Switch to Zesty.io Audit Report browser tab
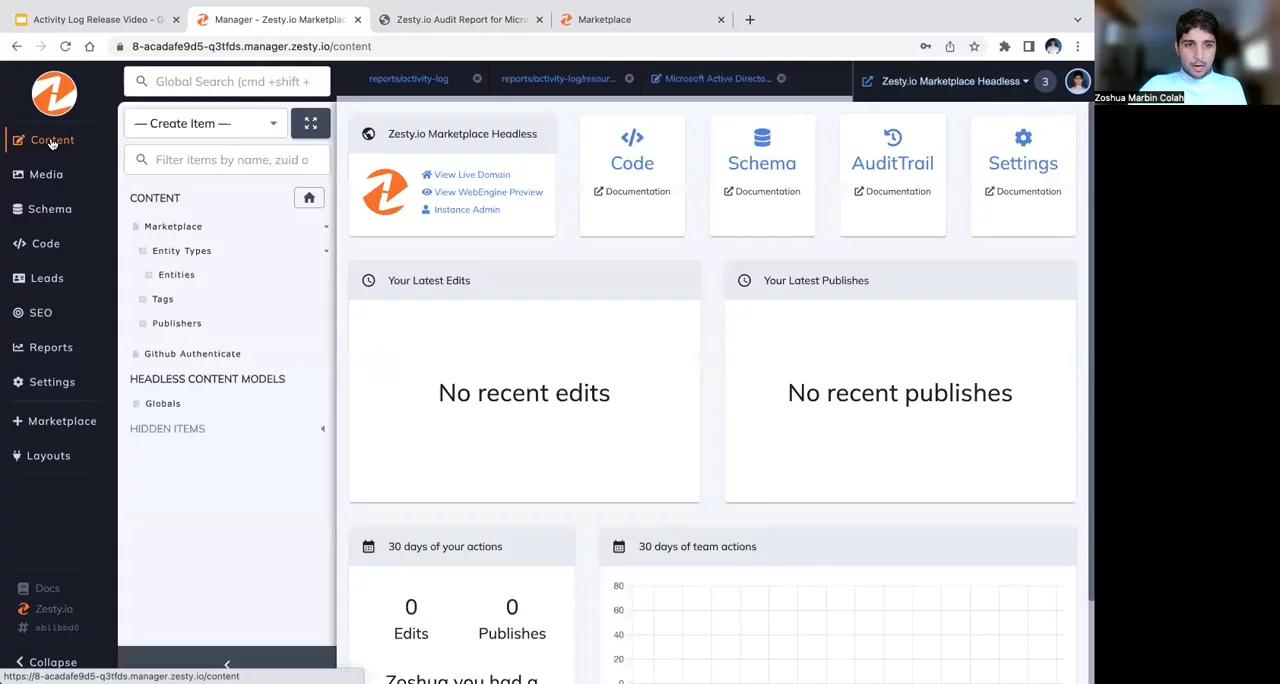The width and height of the screenshot is (1280, 684). [461, 19]
